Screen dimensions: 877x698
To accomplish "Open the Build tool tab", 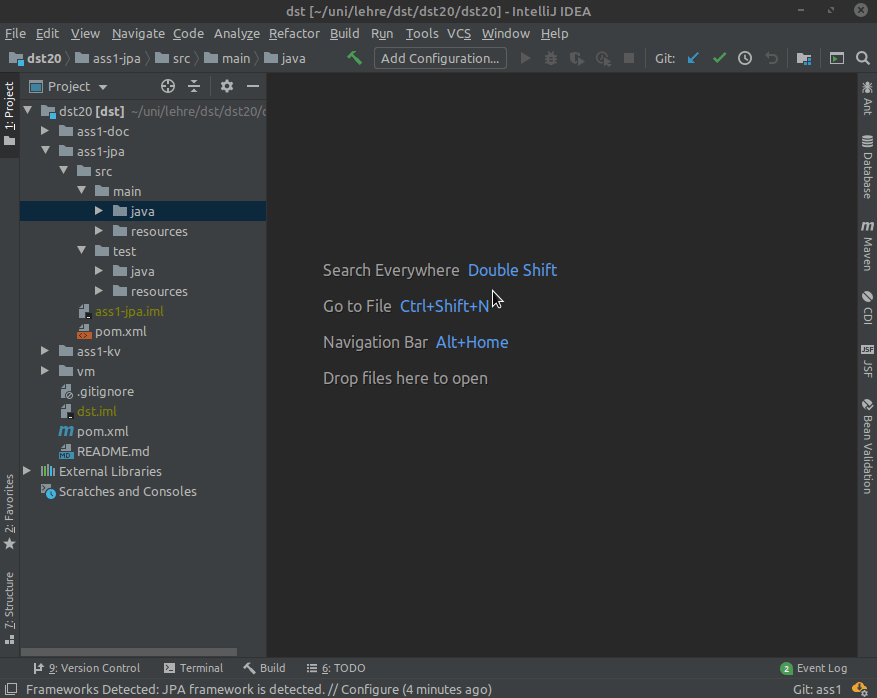I will point(265,668).
